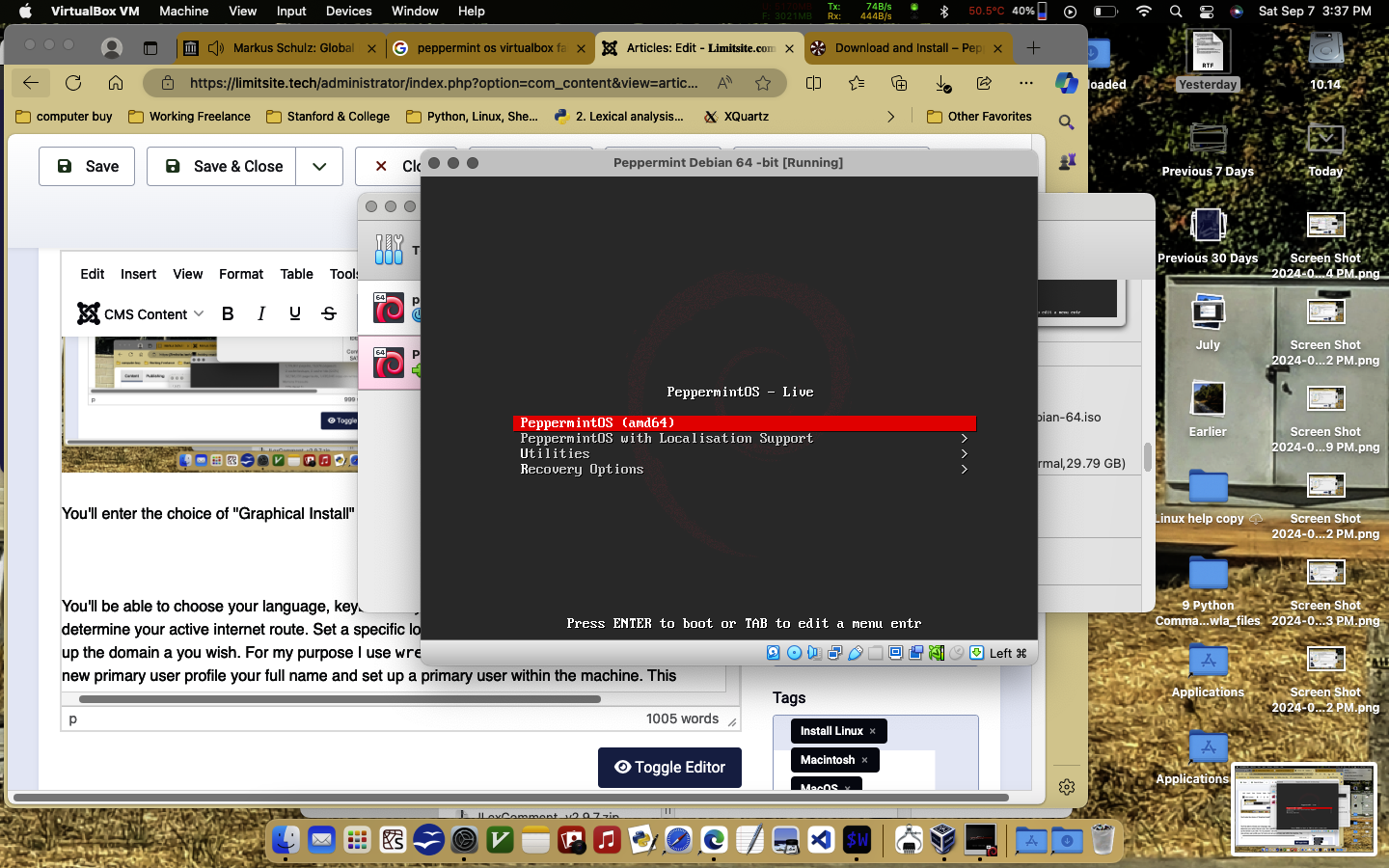Click the Toggle Editor button
The height and width of the screenshot is (868, 1389).
[669, 768]
